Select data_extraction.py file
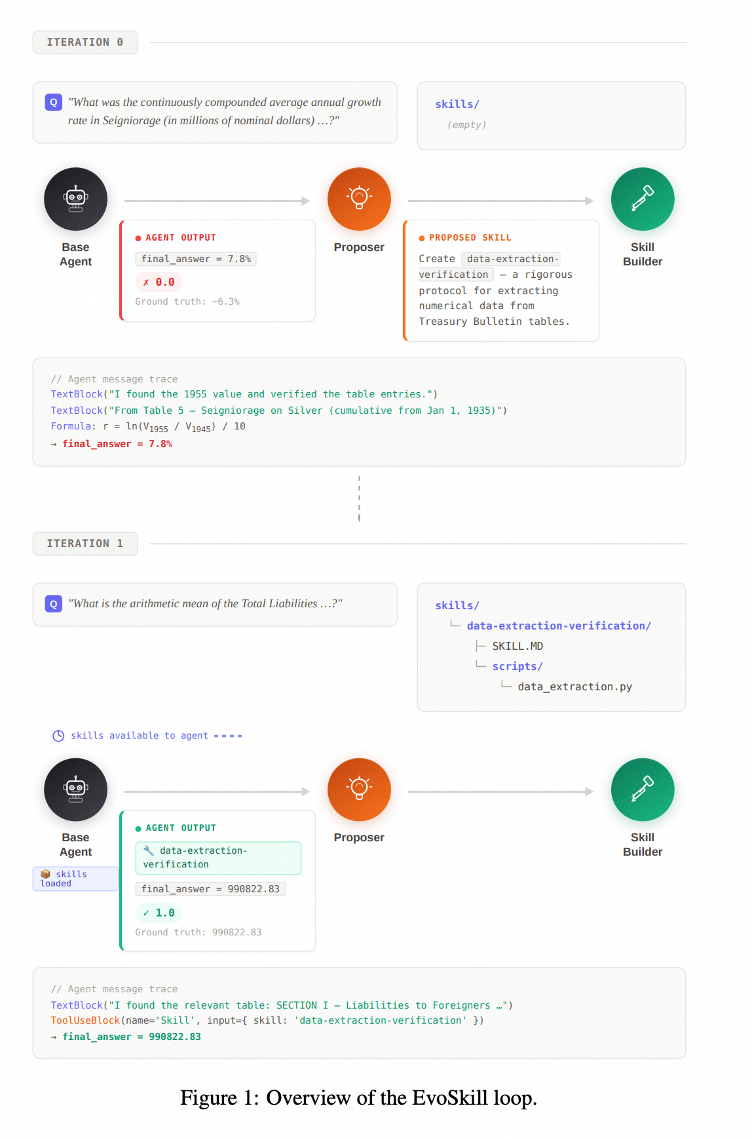The height and width of the screenshot is (1140, 752). 575,686
